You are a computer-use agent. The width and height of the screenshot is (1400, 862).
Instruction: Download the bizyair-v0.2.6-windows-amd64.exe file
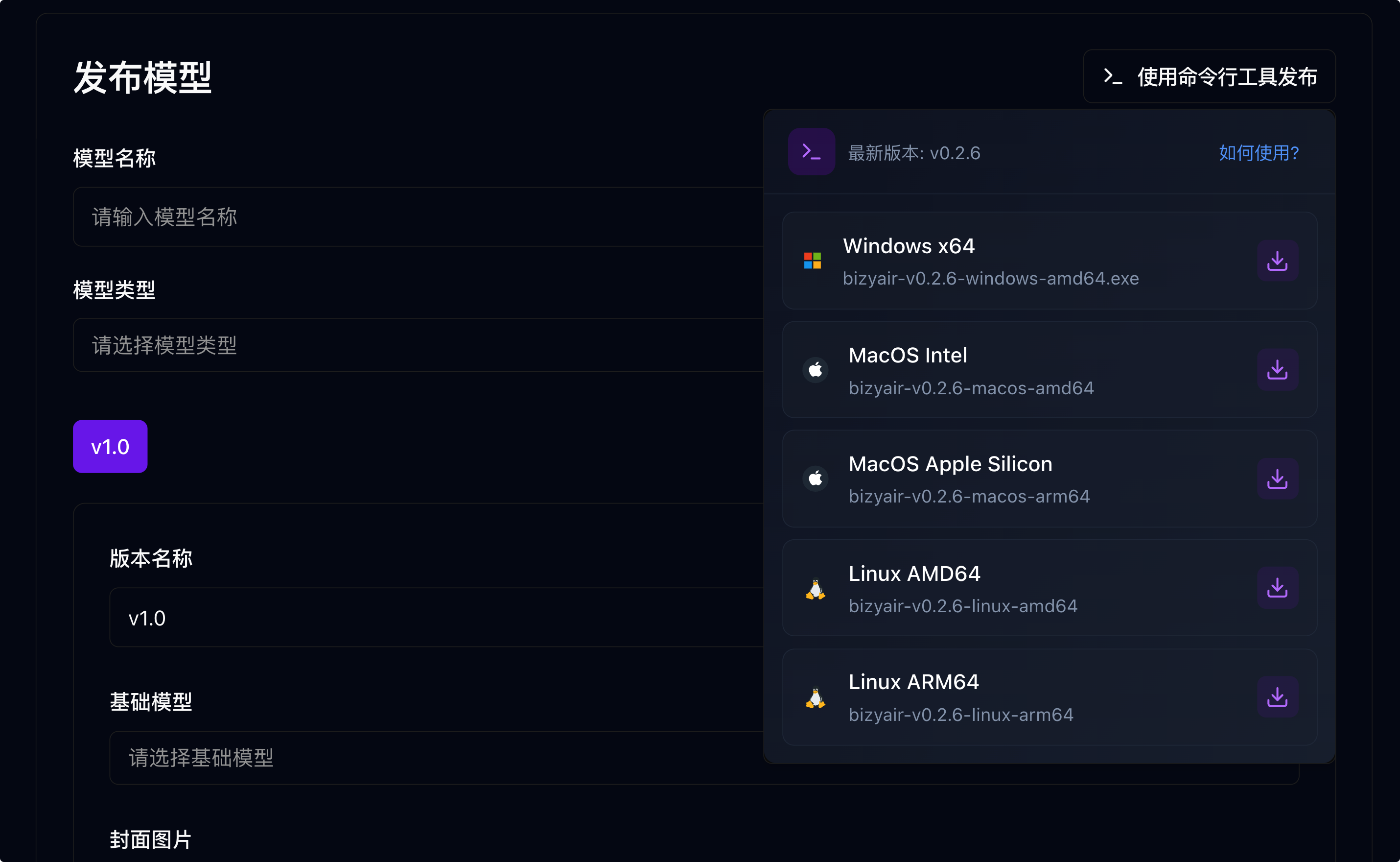[1278, 261]
